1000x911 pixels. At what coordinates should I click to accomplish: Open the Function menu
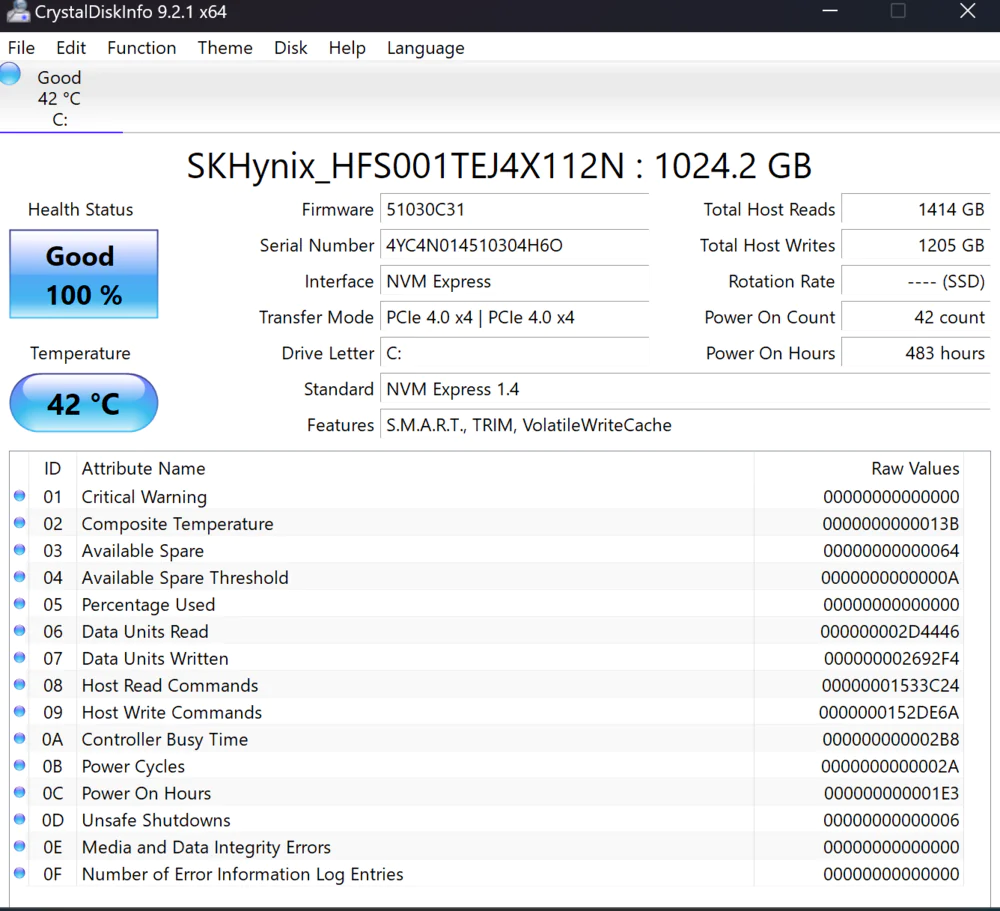tap(142, 48)
